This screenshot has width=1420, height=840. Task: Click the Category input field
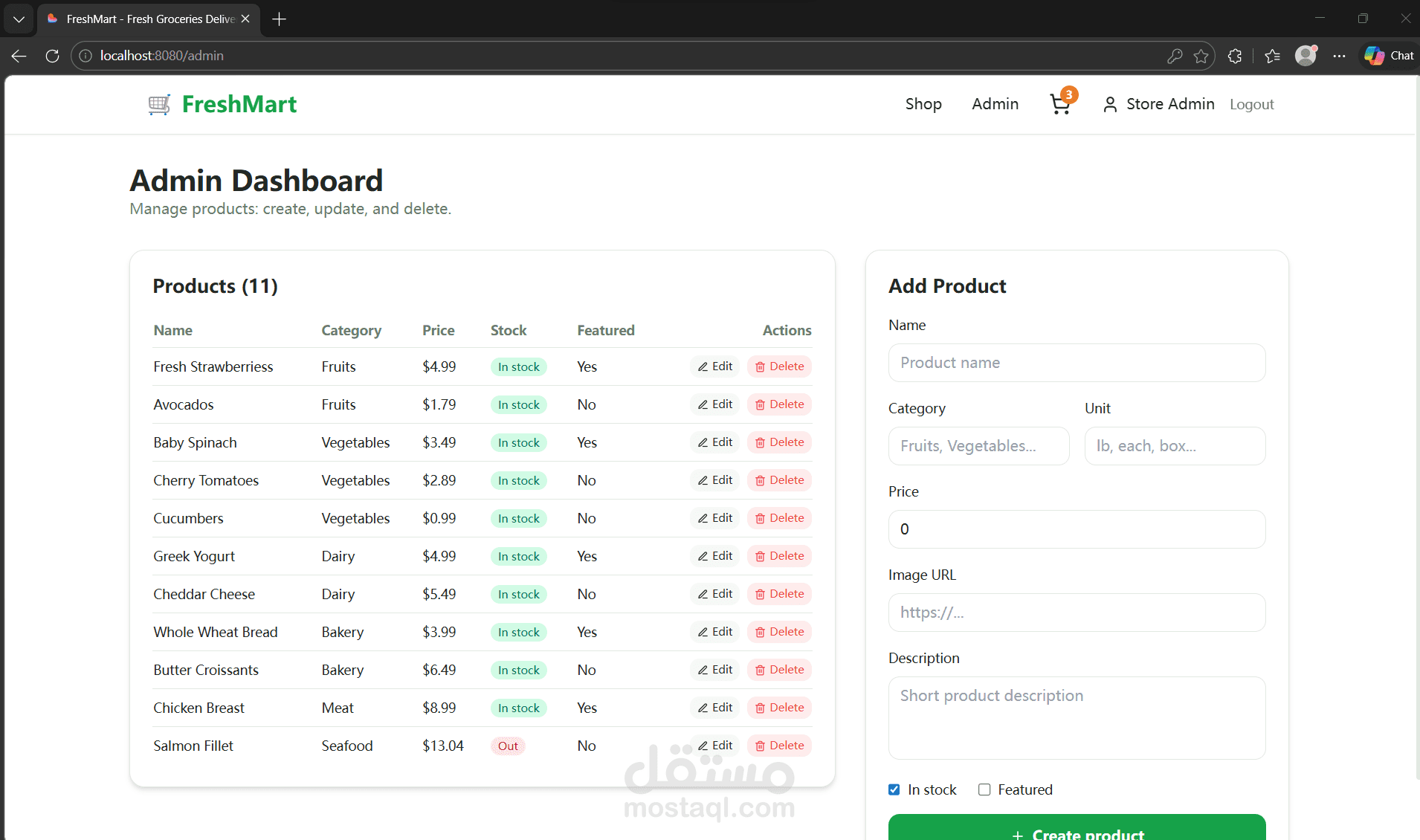[x=978, y=446]
